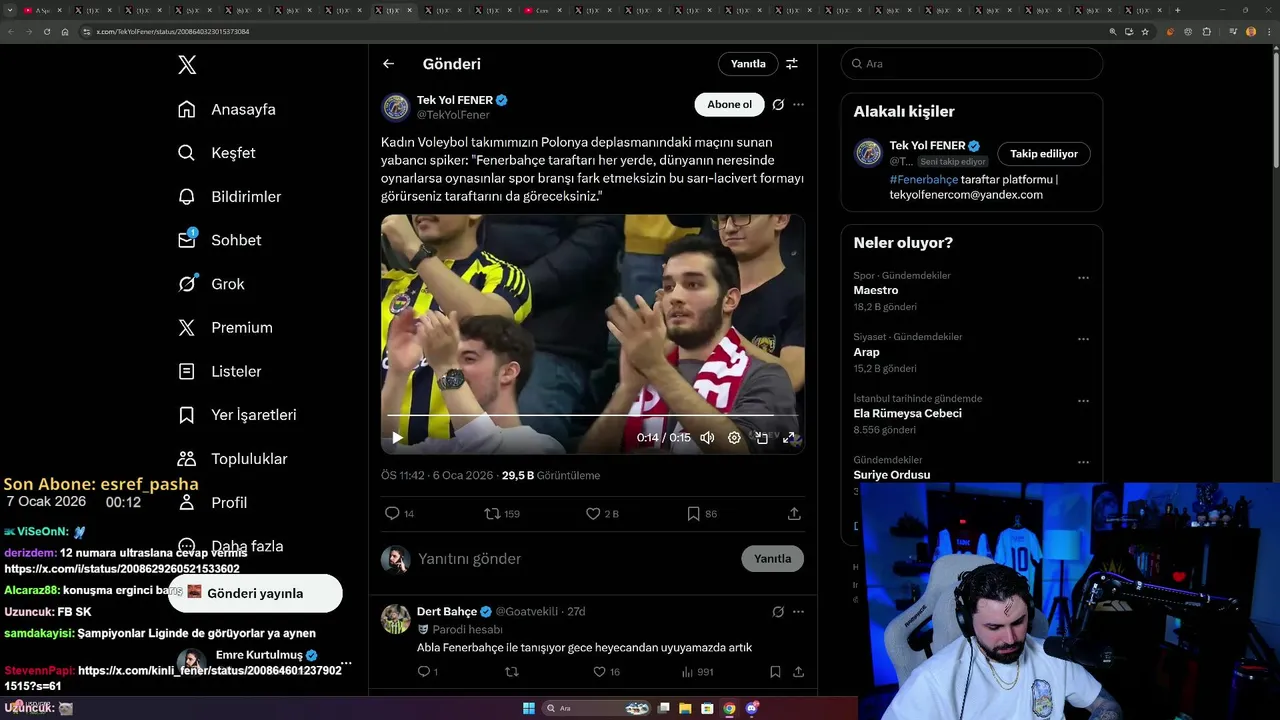Open Keşfet (explore) in the sidebar
The image size is (1280, 720).
(216, 153)
